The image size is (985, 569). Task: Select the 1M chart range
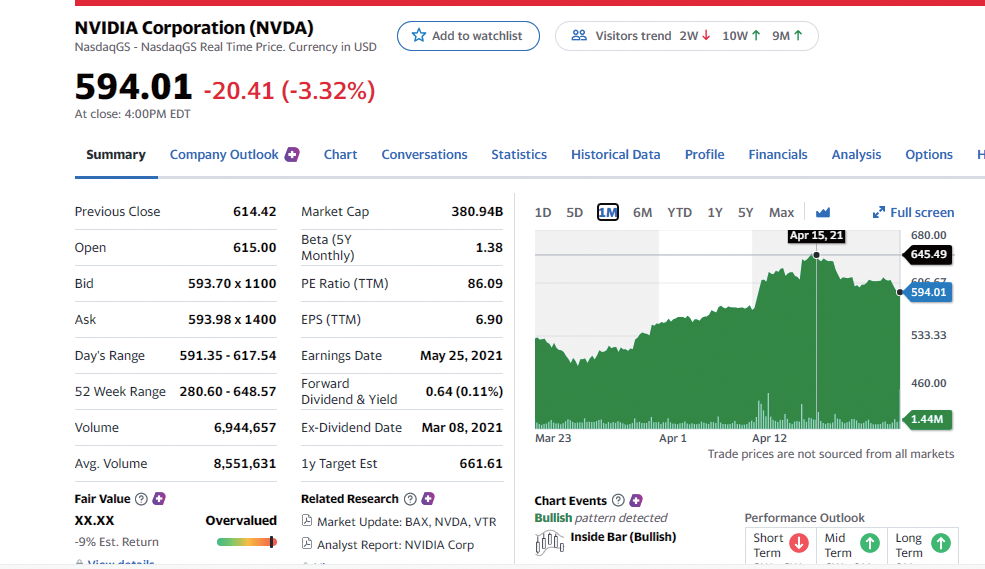(607, 212)
